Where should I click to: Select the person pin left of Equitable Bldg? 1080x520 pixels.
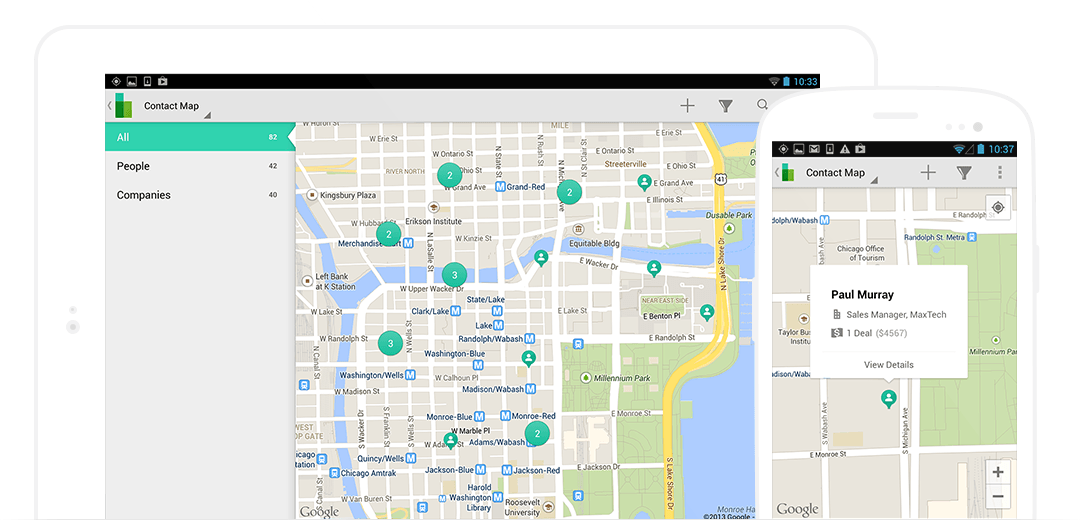coord(541,258)
